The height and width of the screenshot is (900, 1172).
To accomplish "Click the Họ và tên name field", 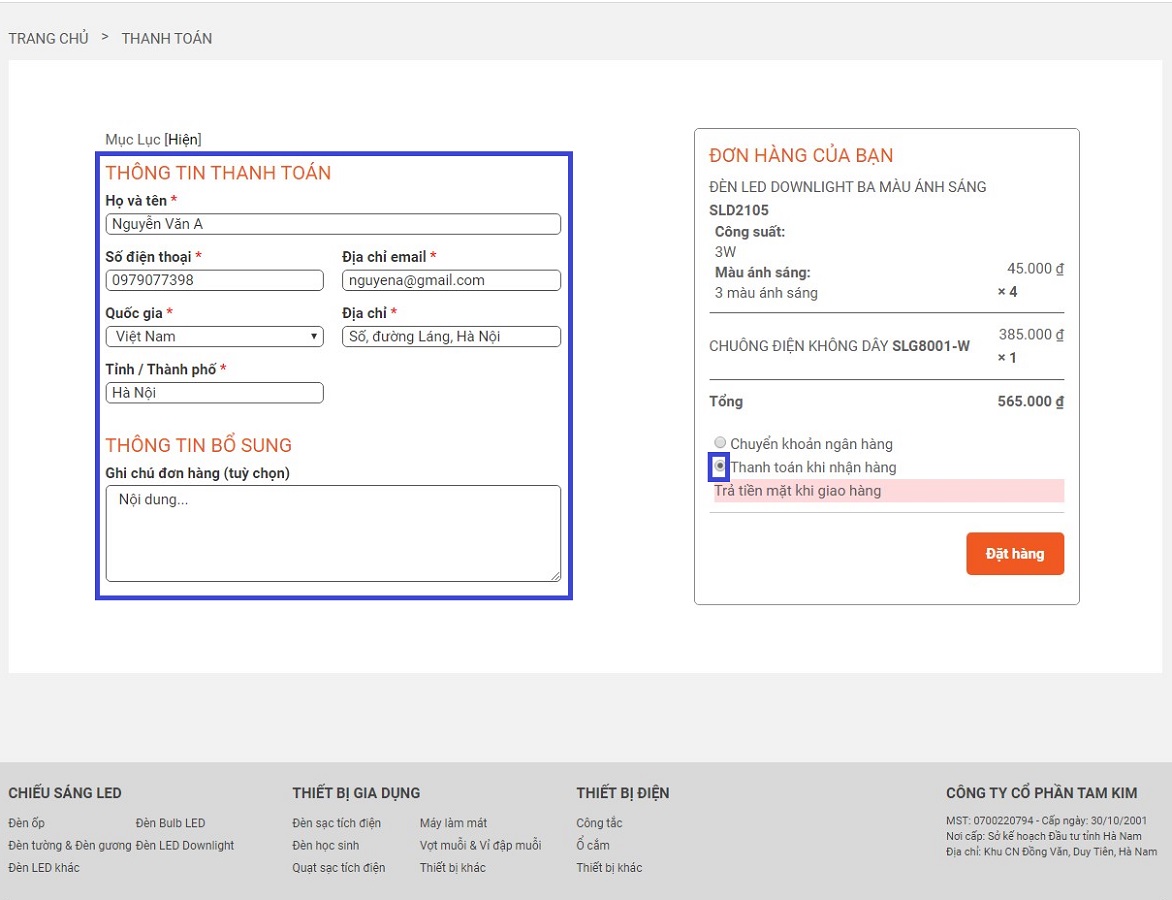I will click(x=332, y=224).
